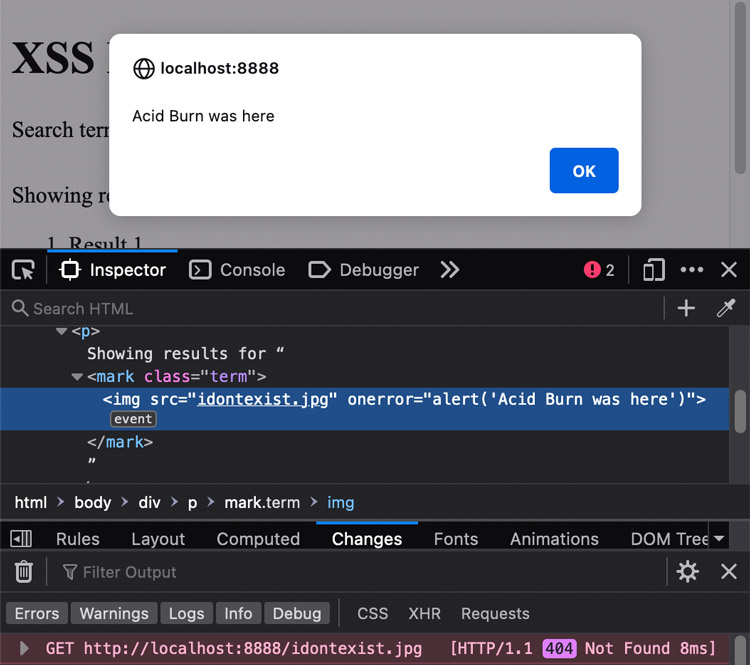Open console settings gear icon

tap(687, 572)
